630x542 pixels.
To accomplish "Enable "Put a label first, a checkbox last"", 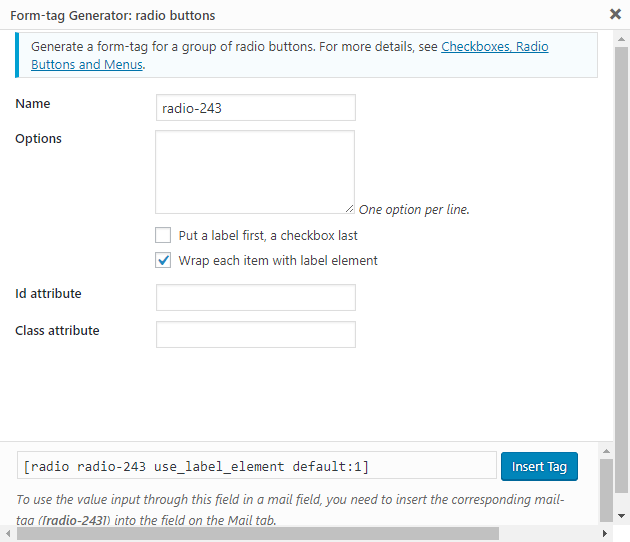I will click(163, 236).
